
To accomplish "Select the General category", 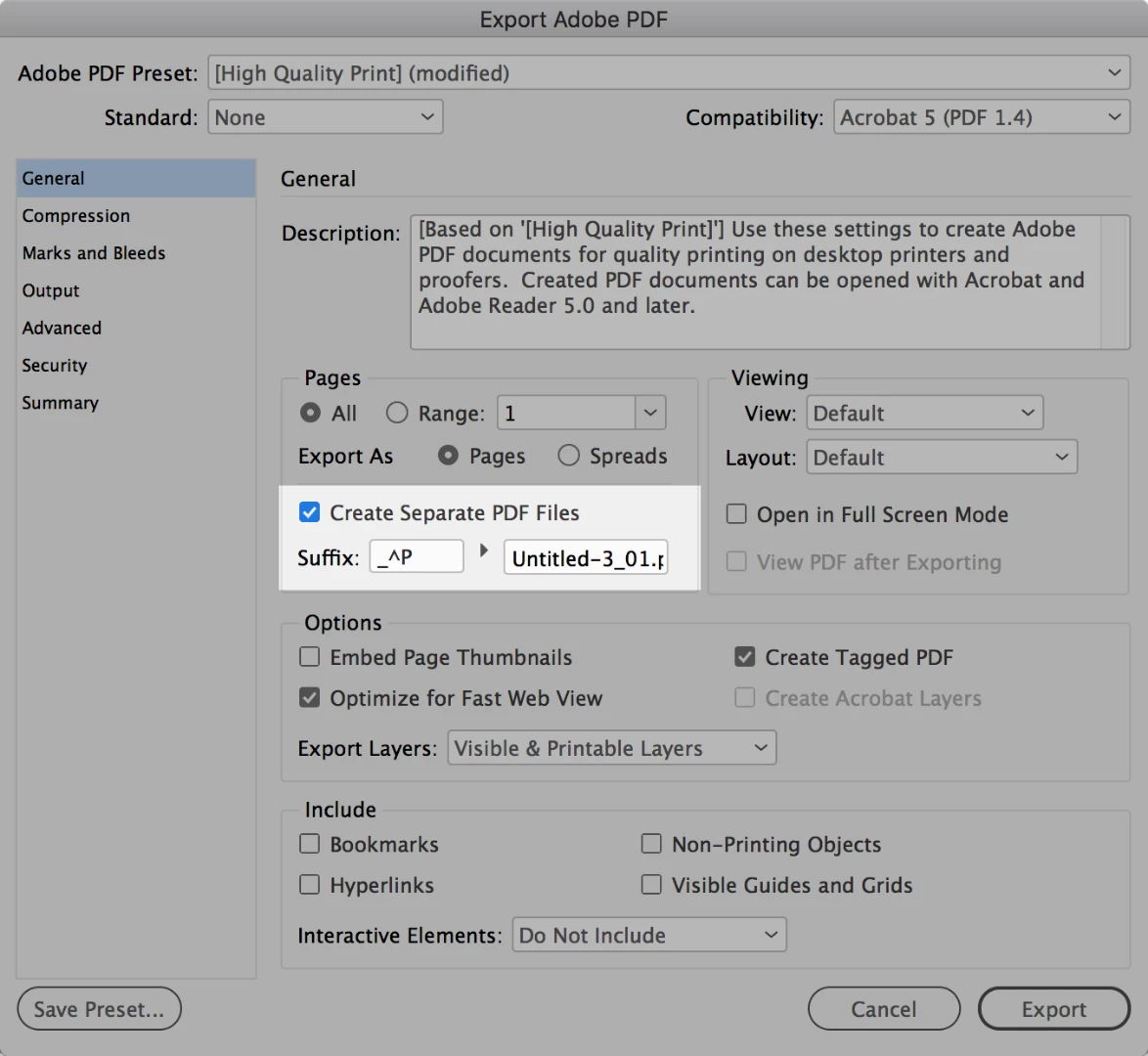I will (x=136, y=178).
